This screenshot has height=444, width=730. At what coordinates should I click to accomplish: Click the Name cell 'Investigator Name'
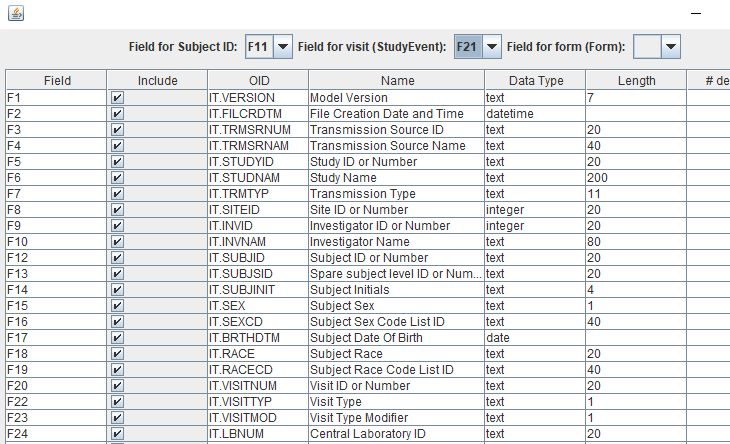(x=396, y=242)
